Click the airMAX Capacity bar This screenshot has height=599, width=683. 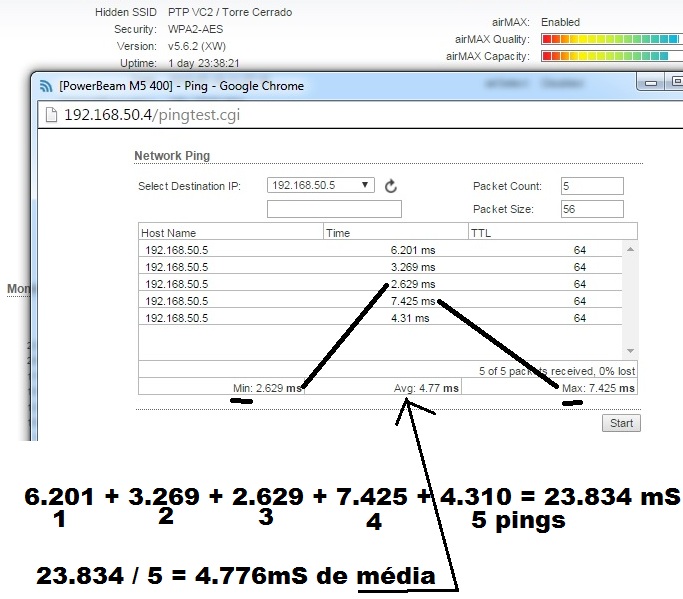(612, 56)
